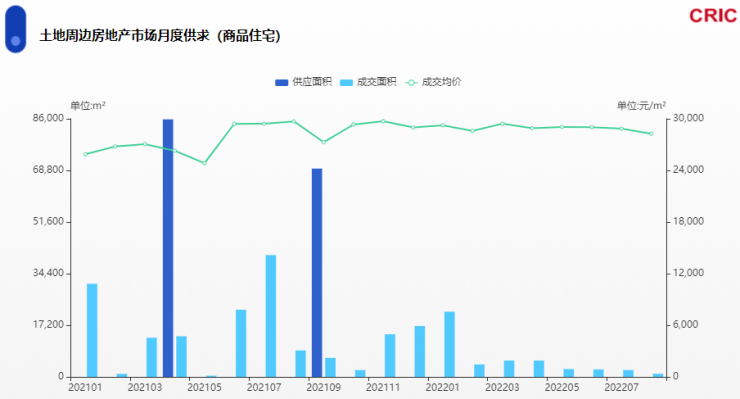Click the 30,000 right axis value
Viewport: 740px width, 399px height.
tap(688, 118)
